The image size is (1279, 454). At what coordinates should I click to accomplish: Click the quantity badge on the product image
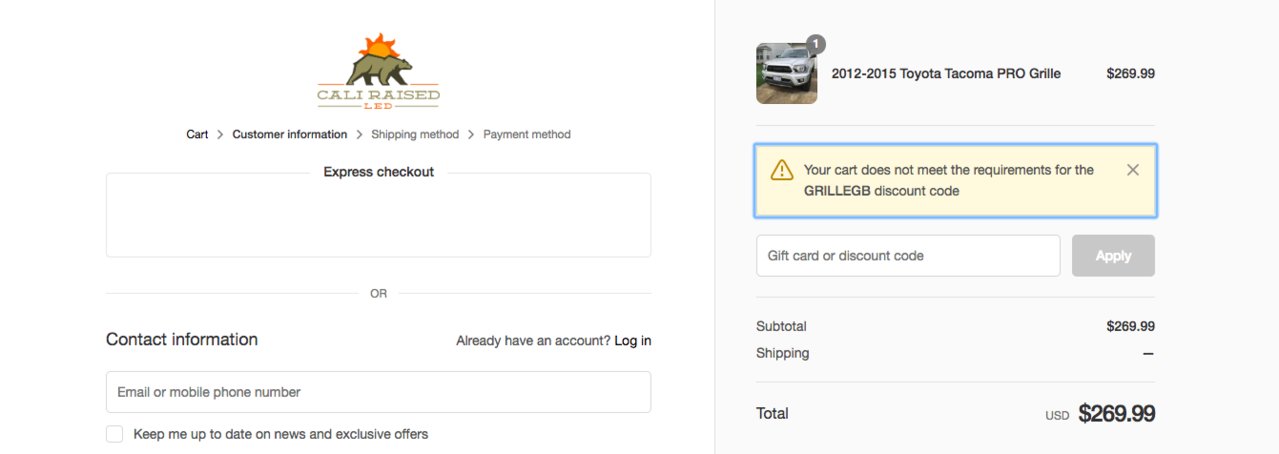pyautogui.click(x=816, y=44)
